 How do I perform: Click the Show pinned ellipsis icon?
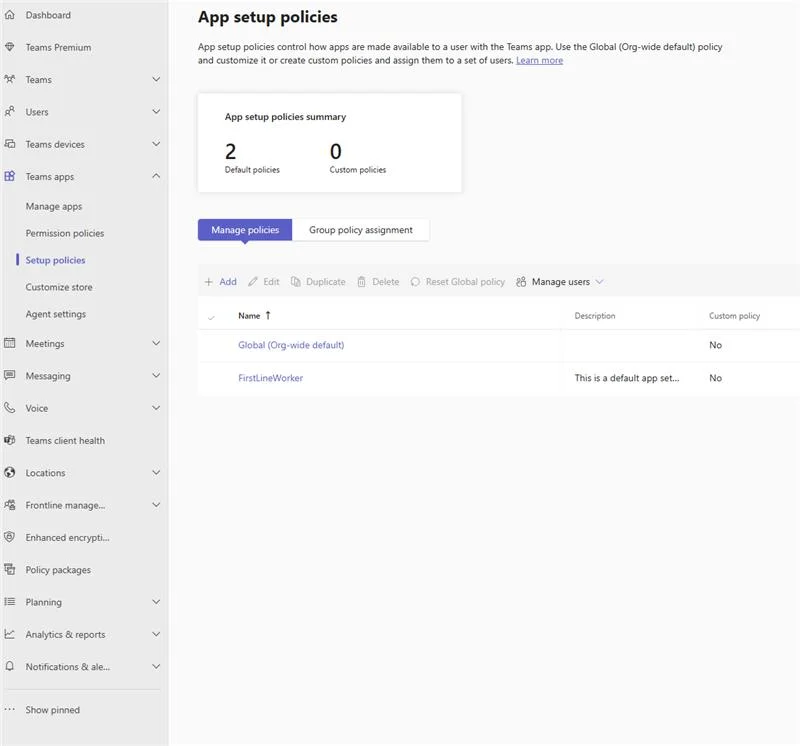[x=9, y=709]
